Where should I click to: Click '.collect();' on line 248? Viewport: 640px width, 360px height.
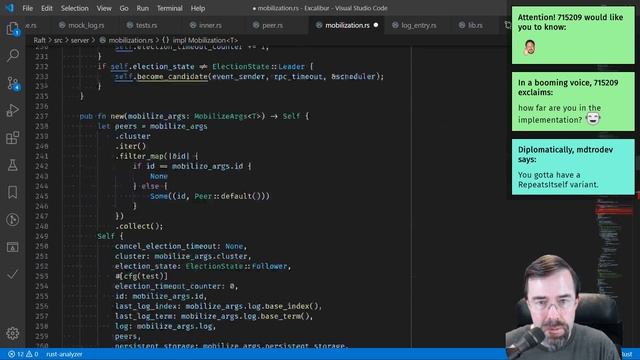click(x=139, y=226)
